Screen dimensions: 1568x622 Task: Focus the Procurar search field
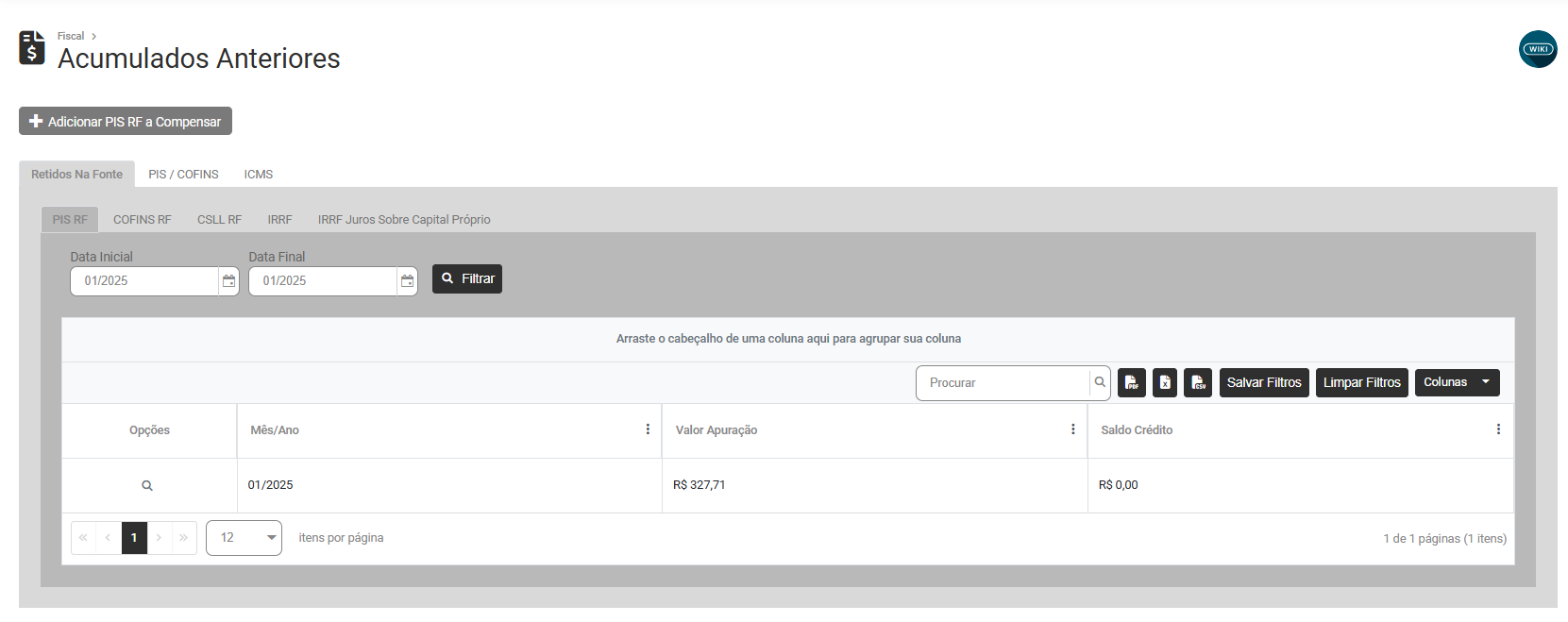pos(1003,382)
